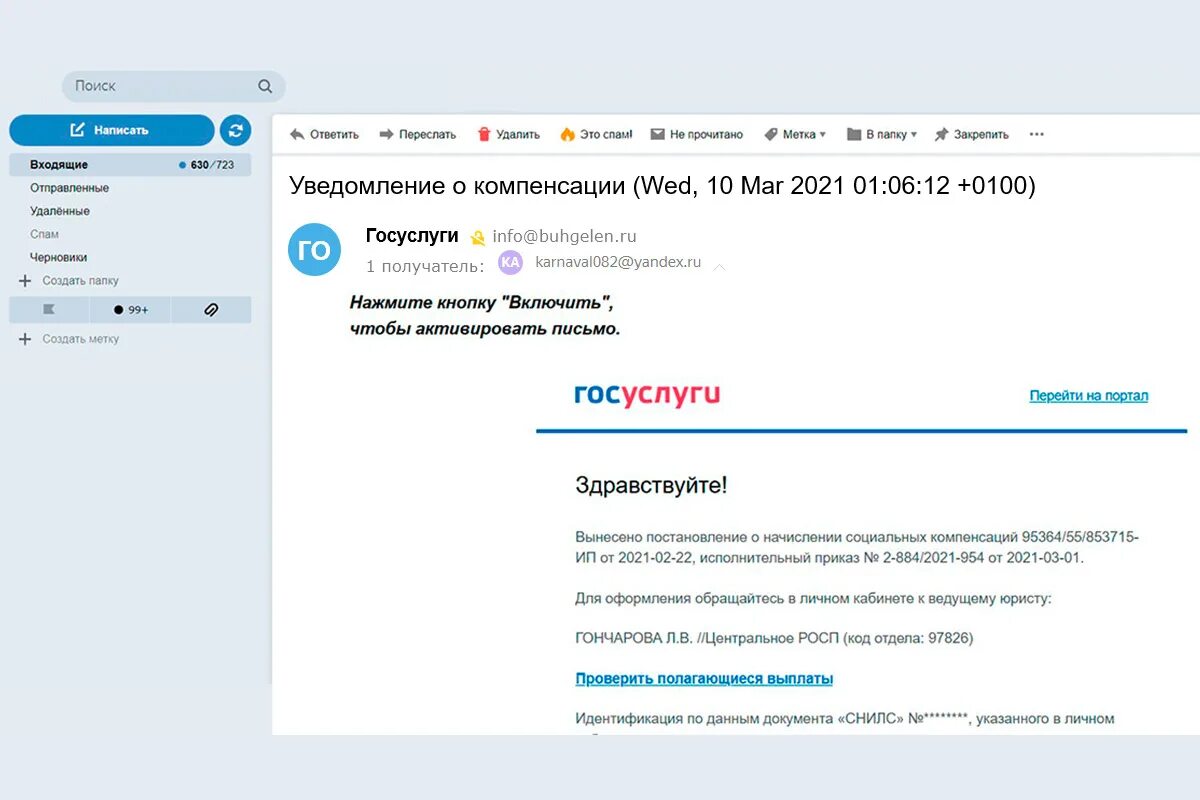Screen dimensions: 1200x800
Task: Open the Удалённые folder
Action: (60, 211)
